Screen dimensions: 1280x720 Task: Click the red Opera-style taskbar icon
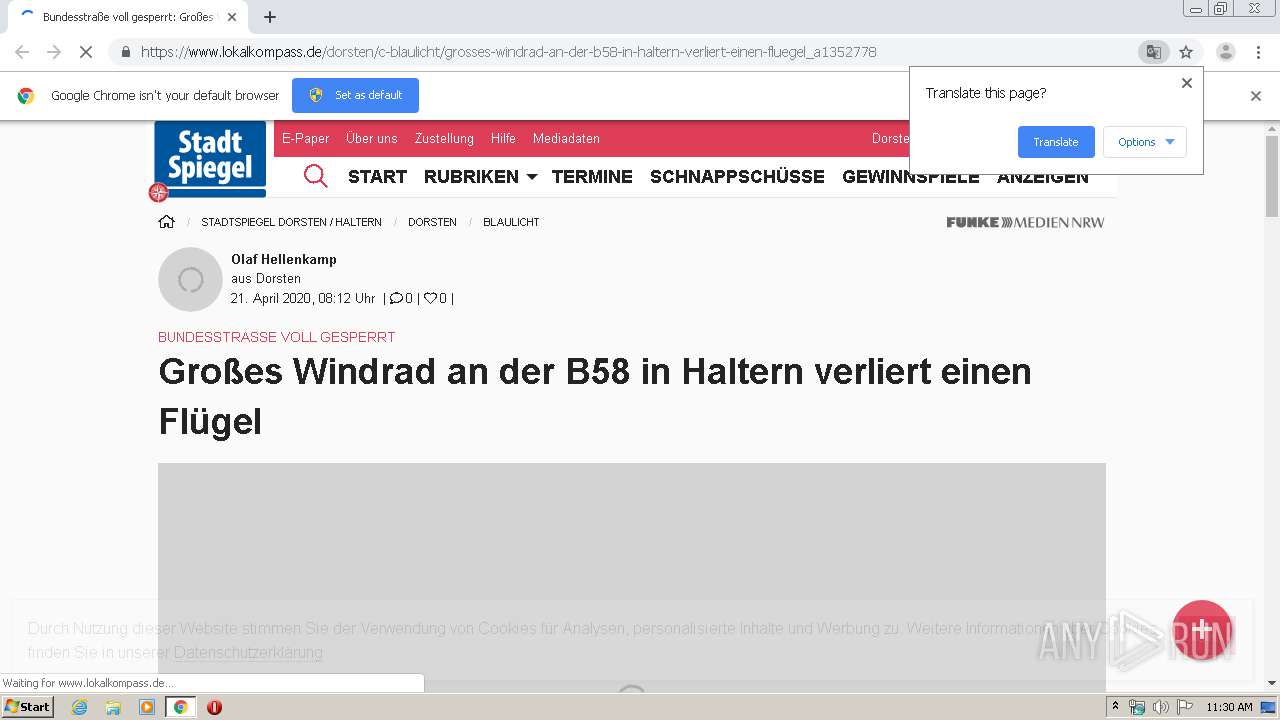pos(214,707)
